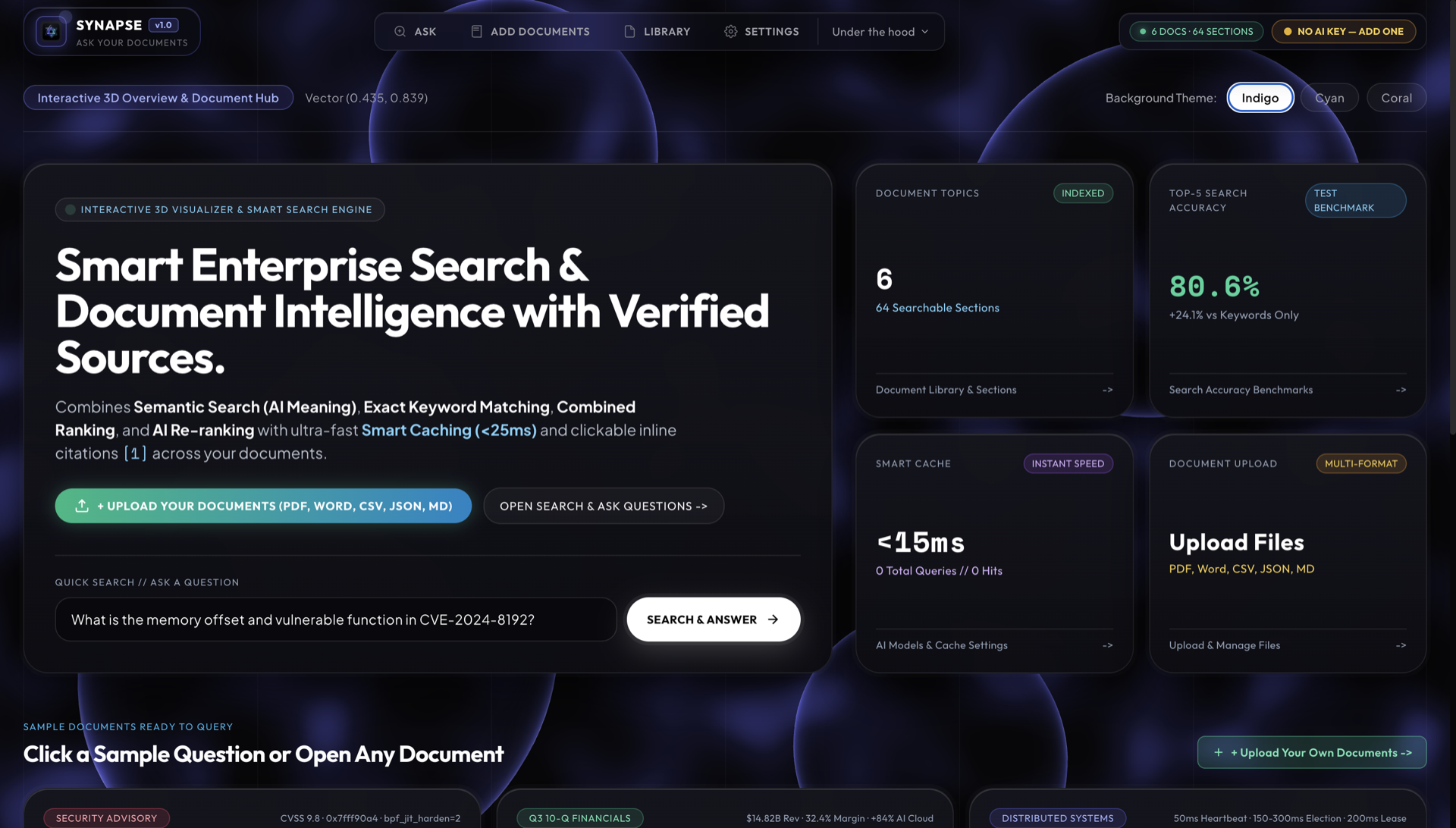Screen dimensions: 1456x828
Task: Click the Search & Answer button
Action: [713, 619]
